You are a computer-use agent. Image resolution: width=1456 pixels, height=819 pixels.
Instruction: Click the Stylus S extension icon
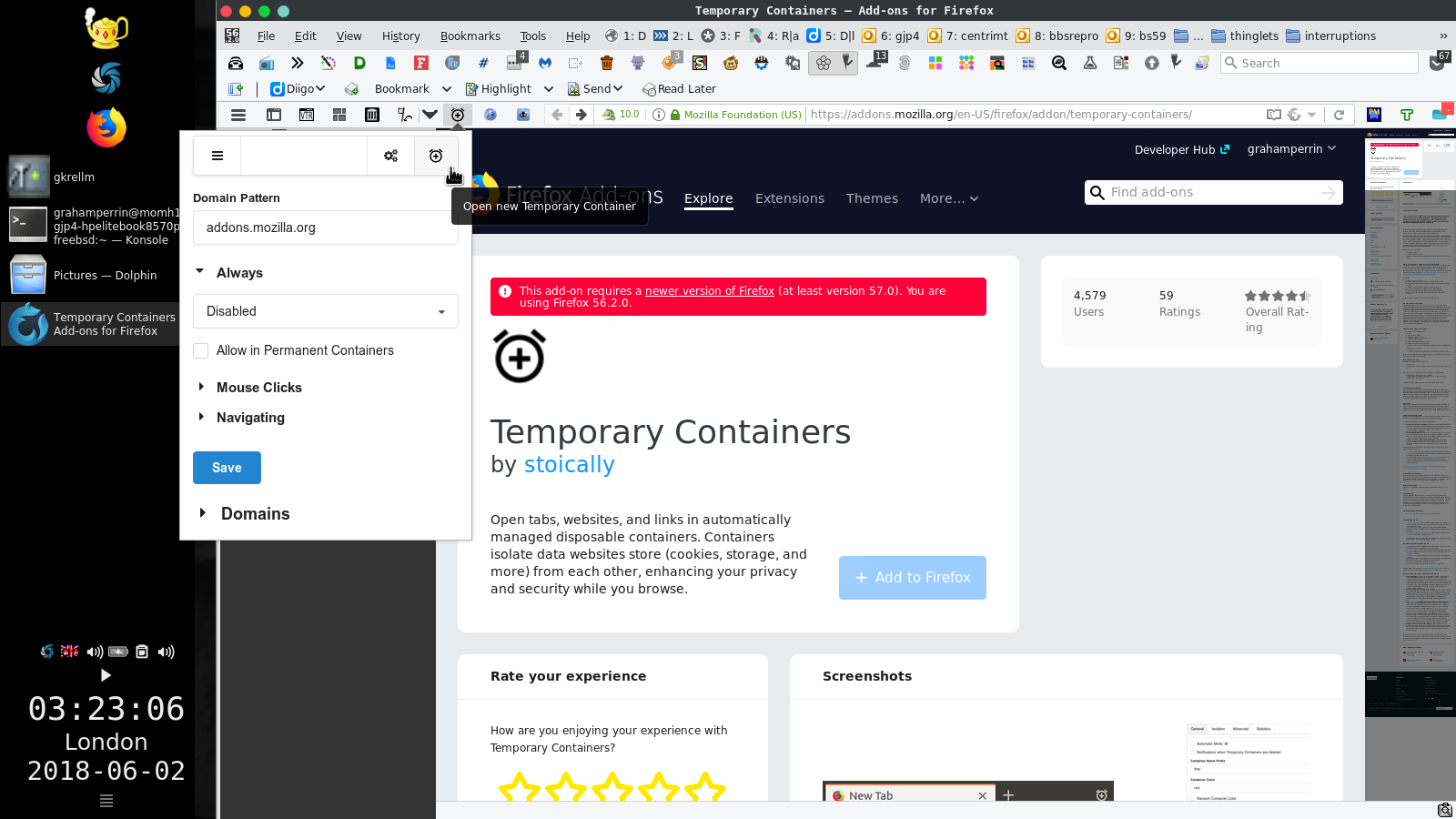coord(700,63)
